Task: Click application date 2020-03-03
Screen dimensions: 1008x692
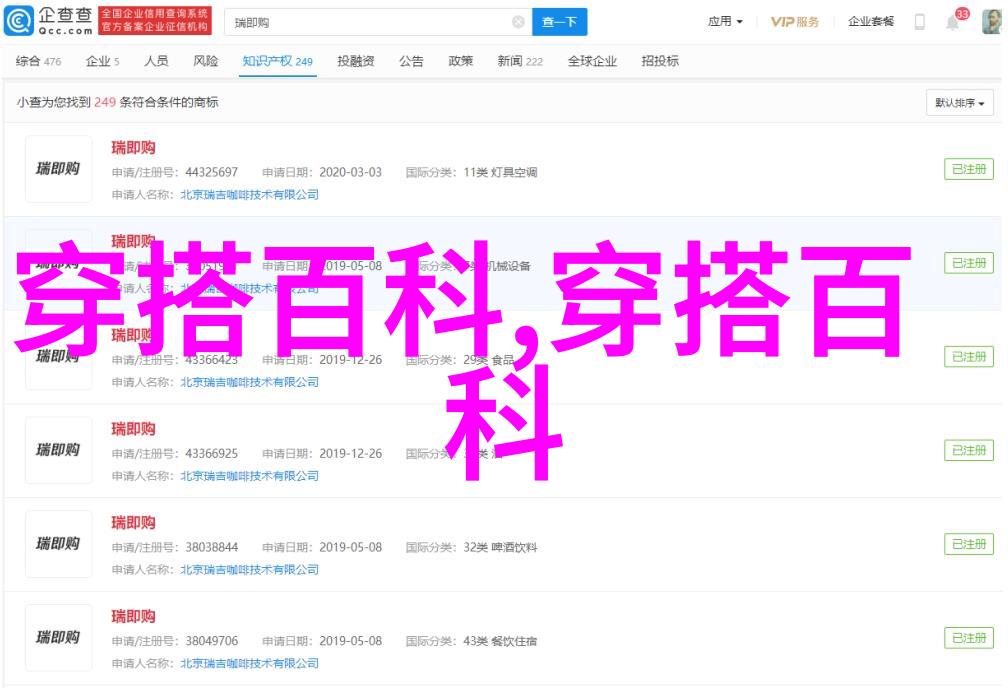Action: 350,172
